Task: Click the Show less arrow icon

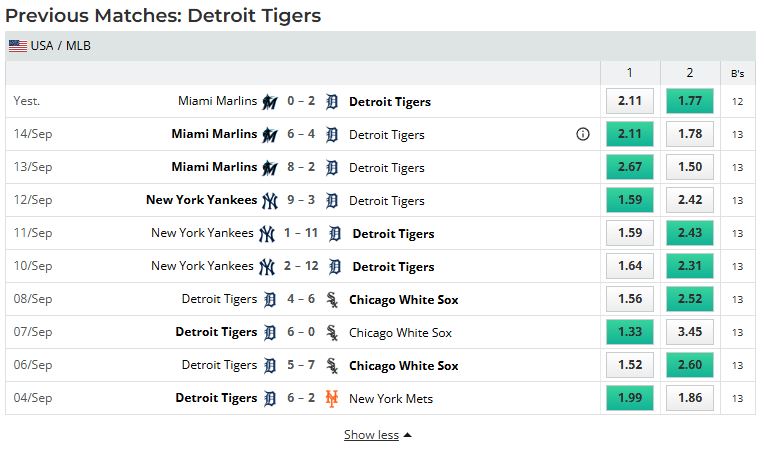Action: 408,435
